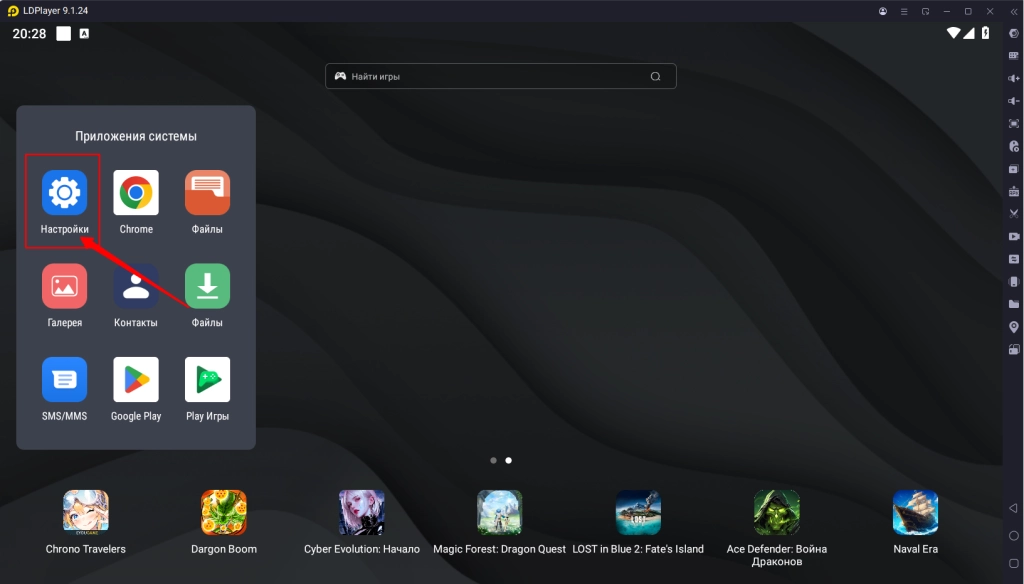Screen dimensions: 1024x584
Task: Launch the Naval Era game
Action: coord(915,513)
